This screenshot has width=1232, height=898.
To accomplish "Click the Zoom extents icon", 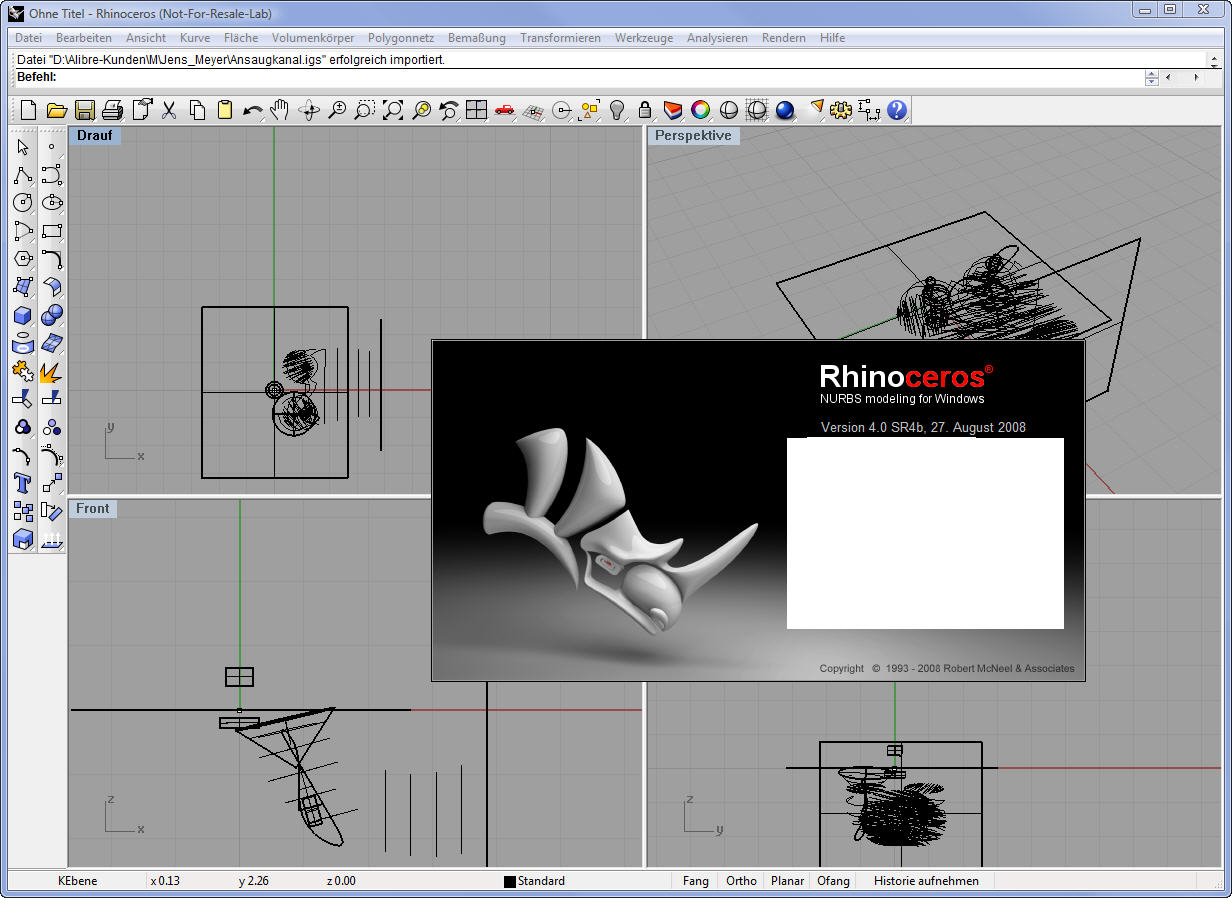I will tap(393, 110).
